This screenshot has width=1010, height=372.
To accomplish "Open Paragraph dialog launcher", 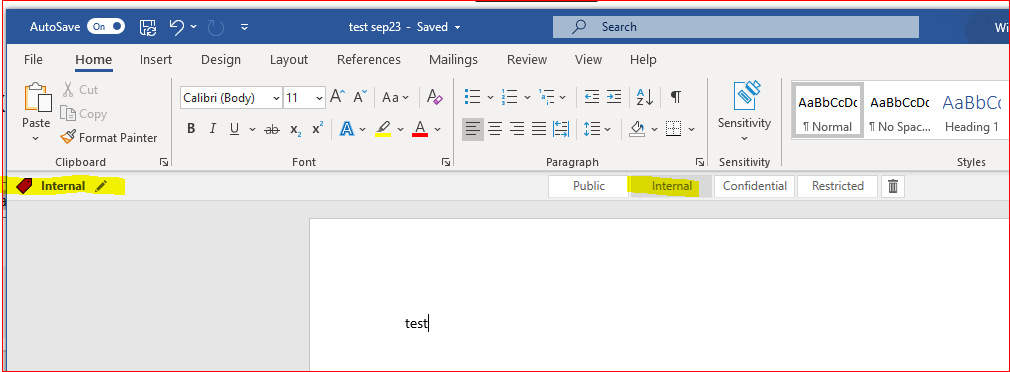I will coord(700,163).
